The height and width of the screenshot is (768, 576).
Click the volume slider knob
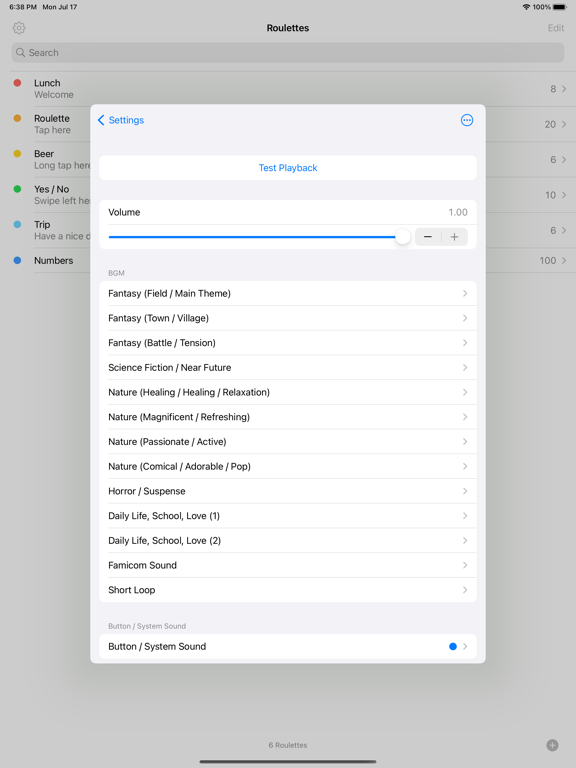[403, 237]
